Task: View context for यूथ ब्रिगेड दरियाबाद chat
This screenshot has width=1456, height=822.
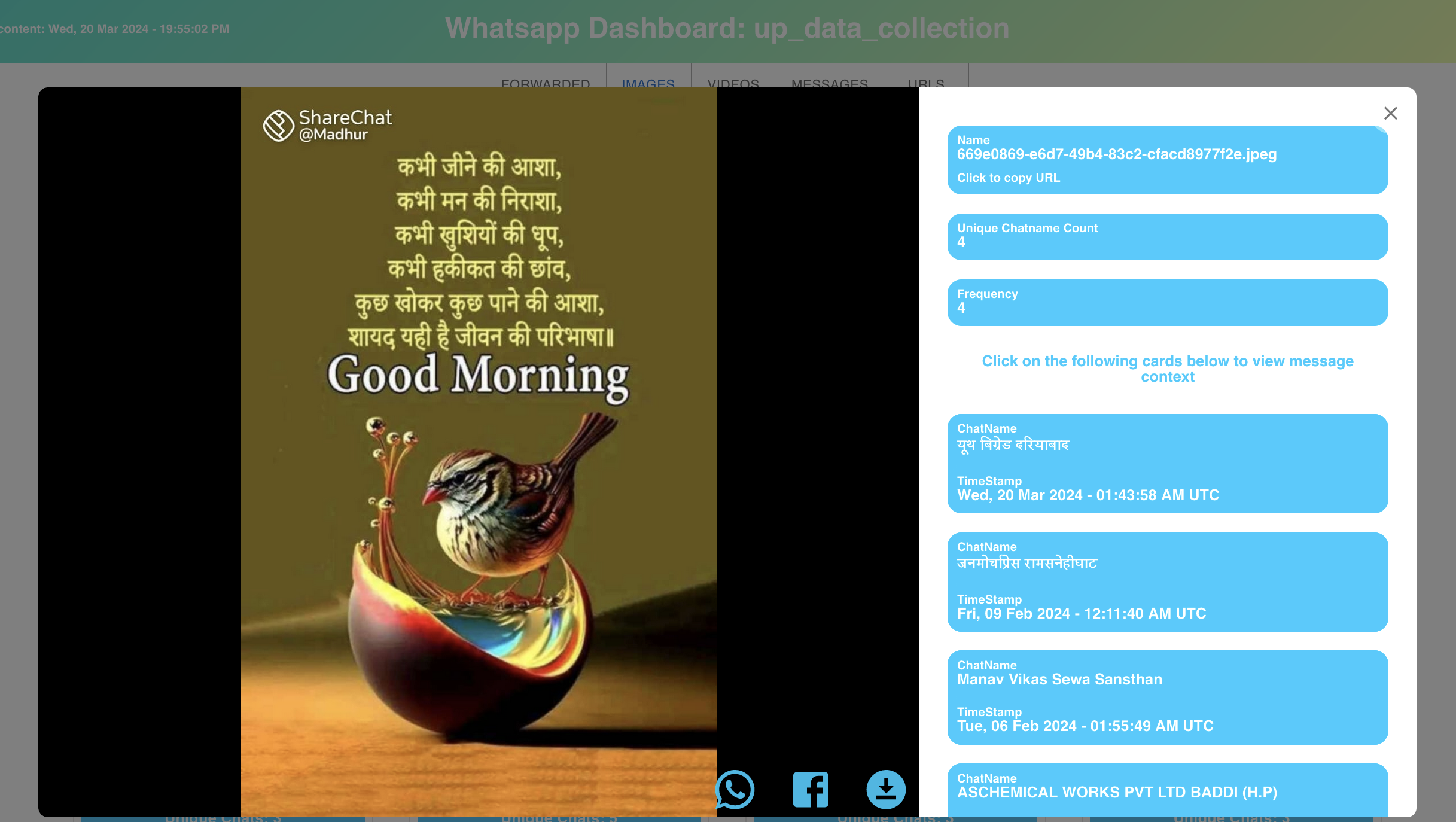Action: [1167, 463]
